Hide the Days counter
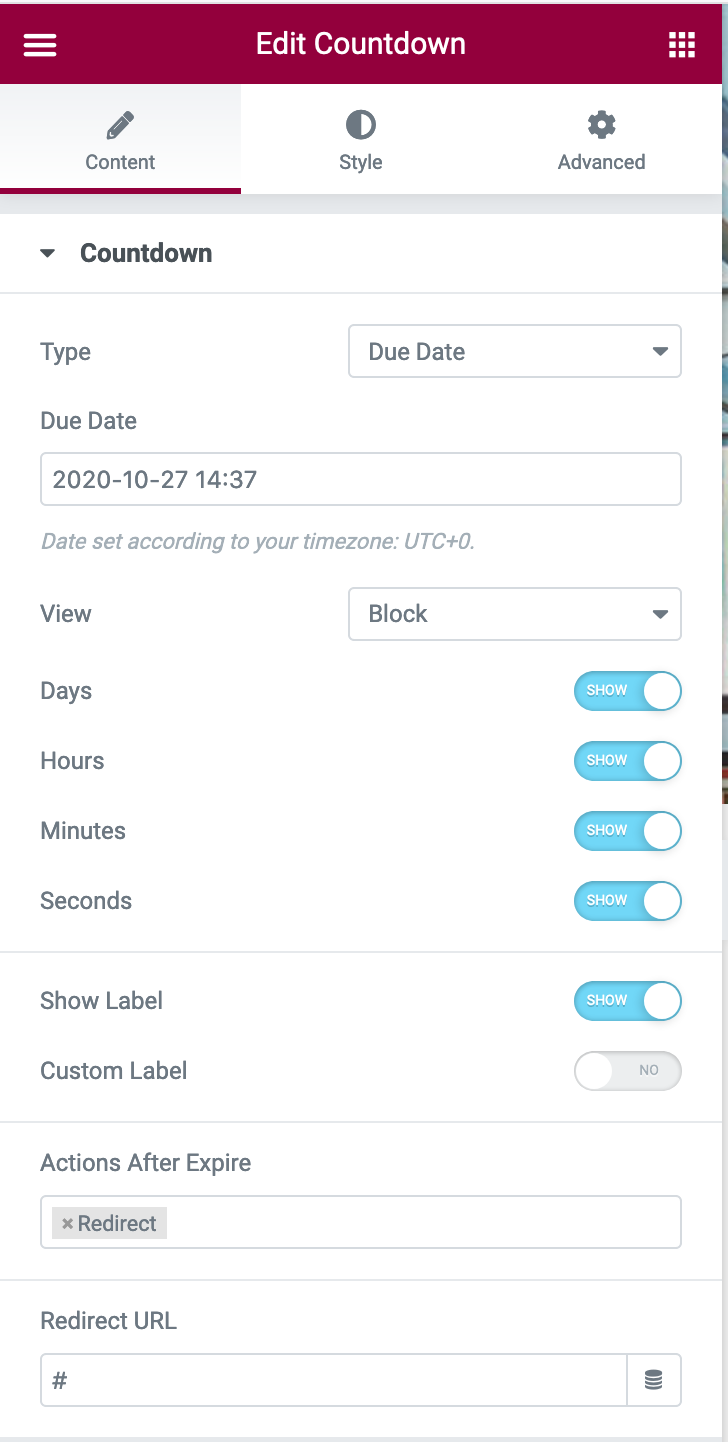 (x=627, y=691)
